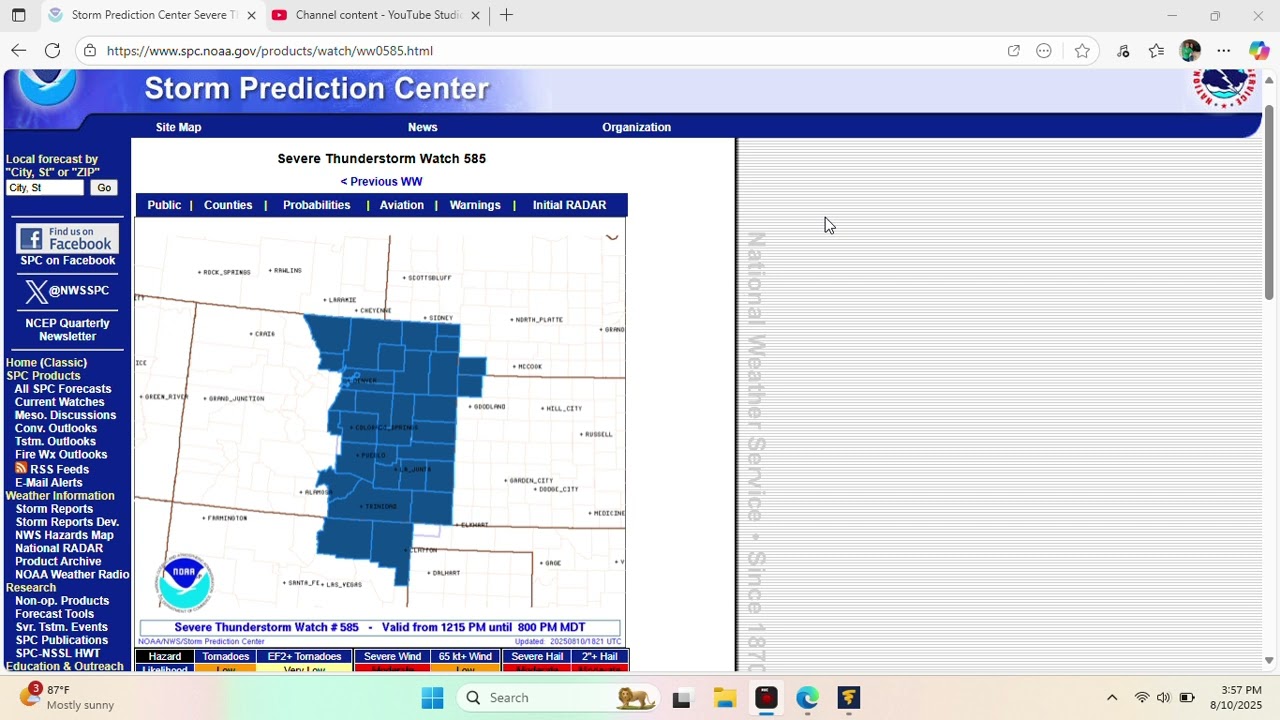Open NOAA Weather Radio sidebar link
Image resolution: width=1280 pixels, height=720 pixels.
click(72, 574)
